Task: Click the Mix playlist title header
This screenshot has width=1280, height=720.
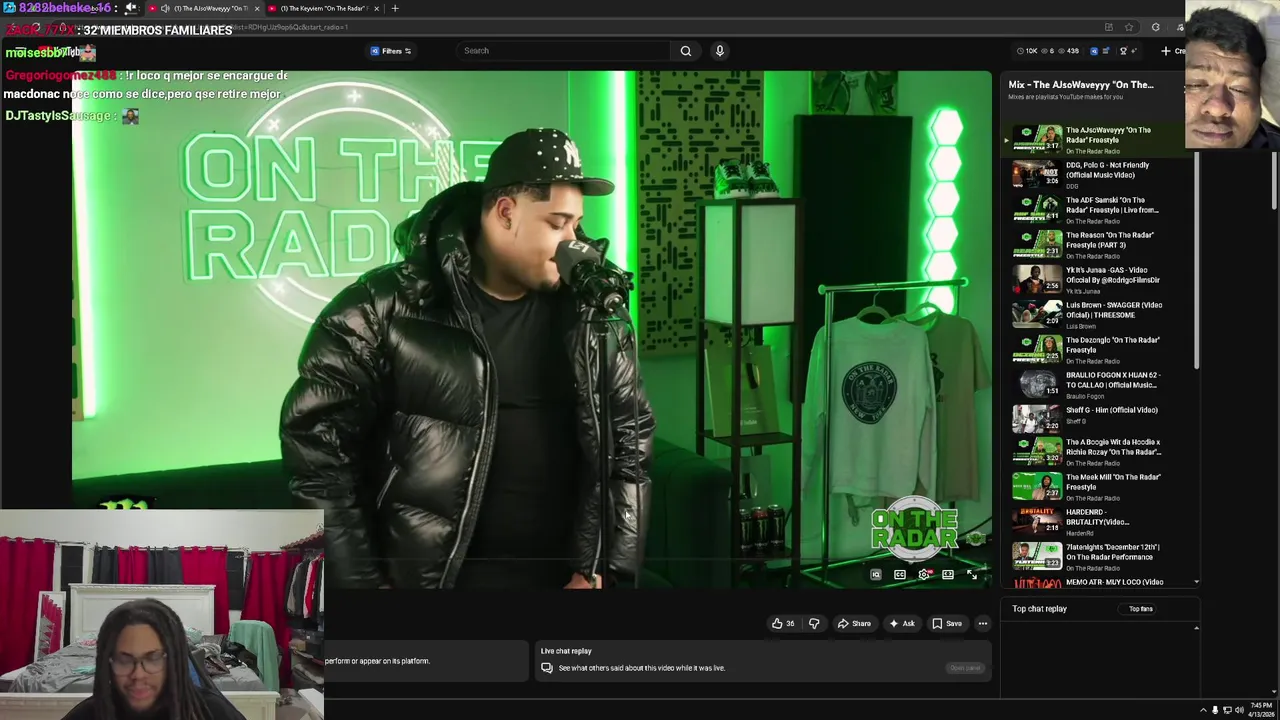Action: (x=1081, y=85)
